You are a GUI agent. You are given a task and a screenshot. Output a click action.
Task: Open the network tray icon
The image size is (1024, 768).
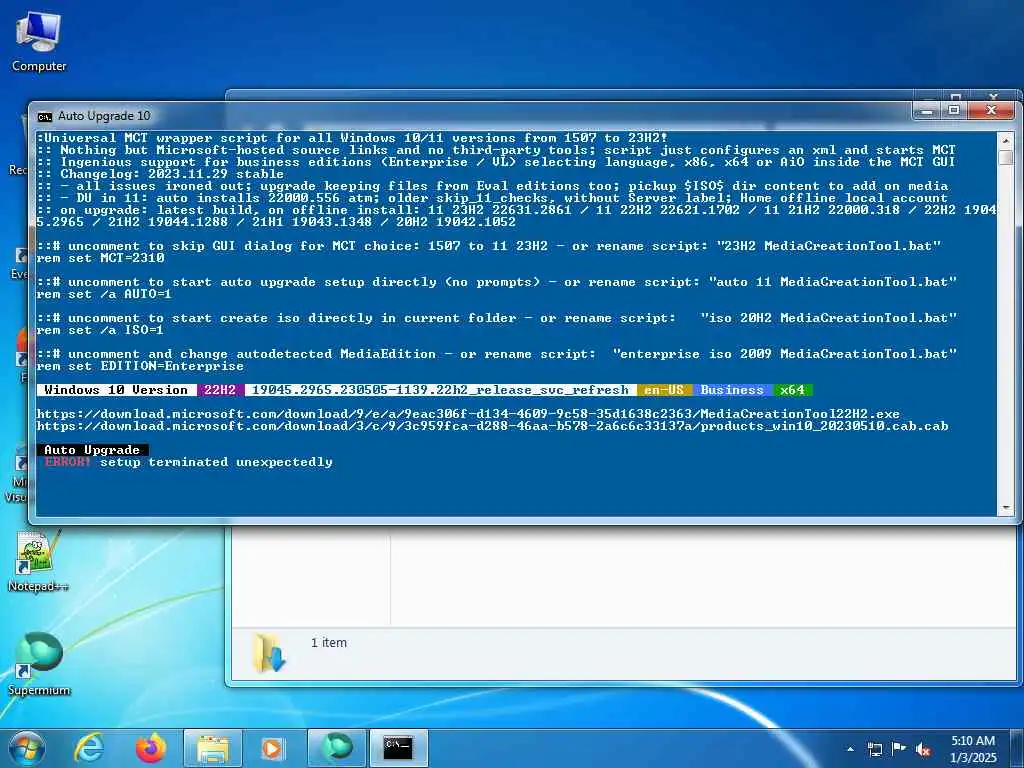pos(874,749)
